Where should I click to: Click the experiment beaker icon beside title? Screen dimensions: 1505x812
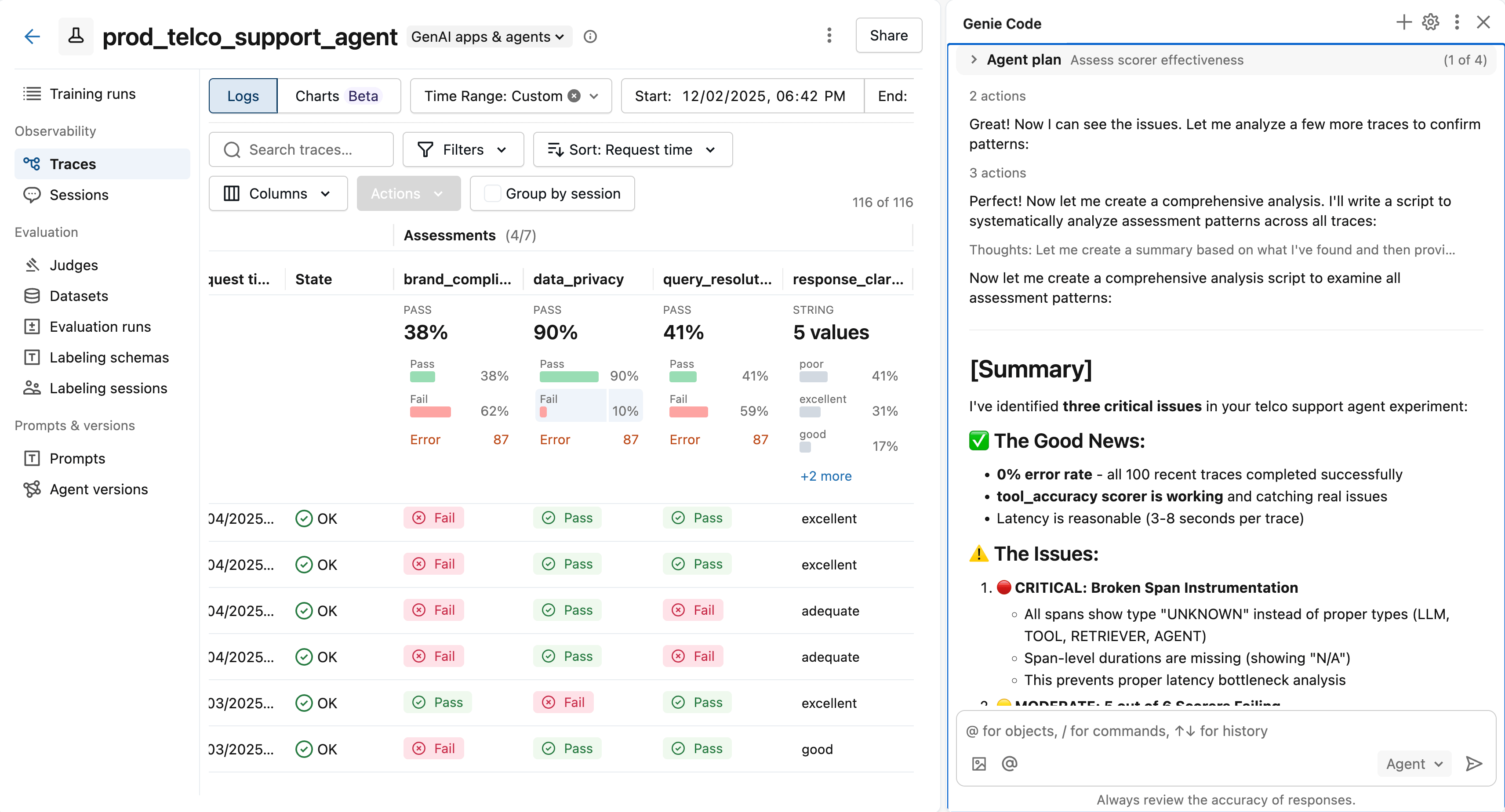point(75,36)
